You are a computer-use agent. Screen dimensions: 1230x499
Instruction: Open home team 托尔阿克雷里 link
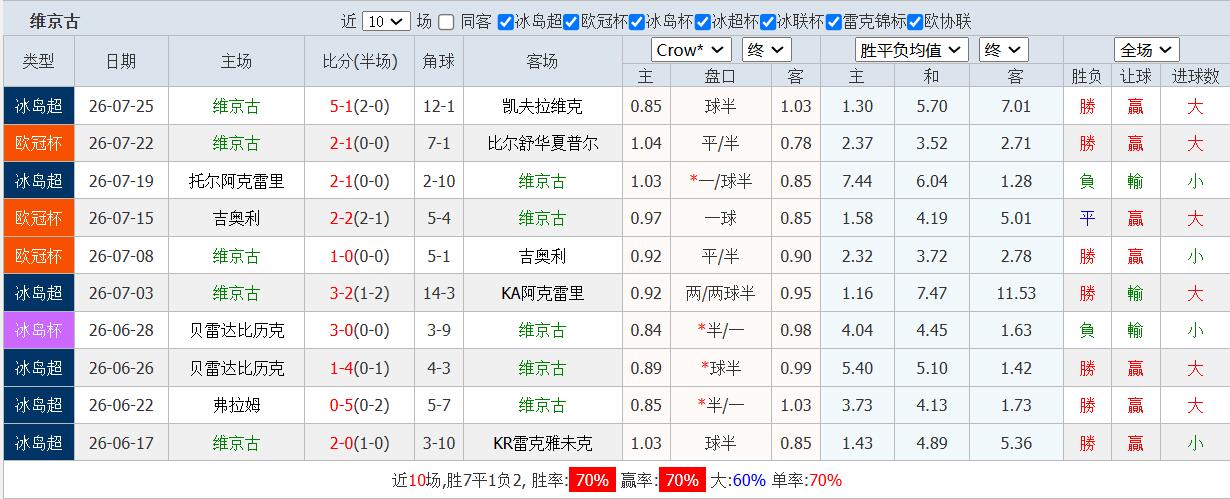tap(236, 181)
